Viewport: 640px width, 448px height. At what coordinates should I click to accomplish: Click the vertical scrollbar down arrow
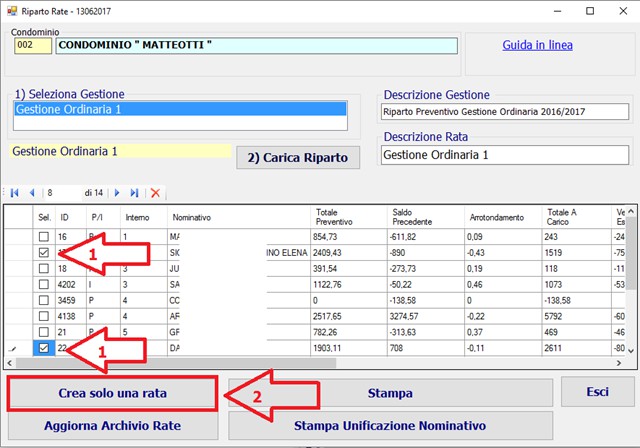(x=631, y=351)
